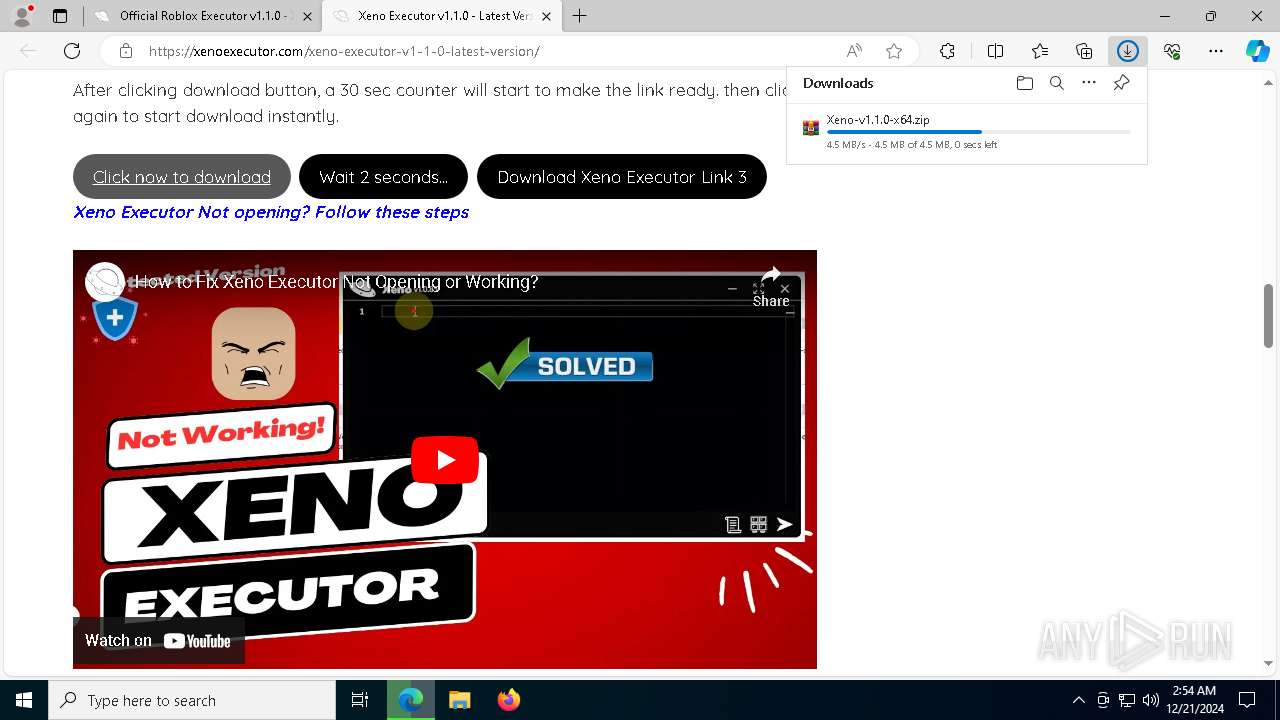Close the Xeno Executor v1.1.0 tab
1280x720 pixels.
547,16
